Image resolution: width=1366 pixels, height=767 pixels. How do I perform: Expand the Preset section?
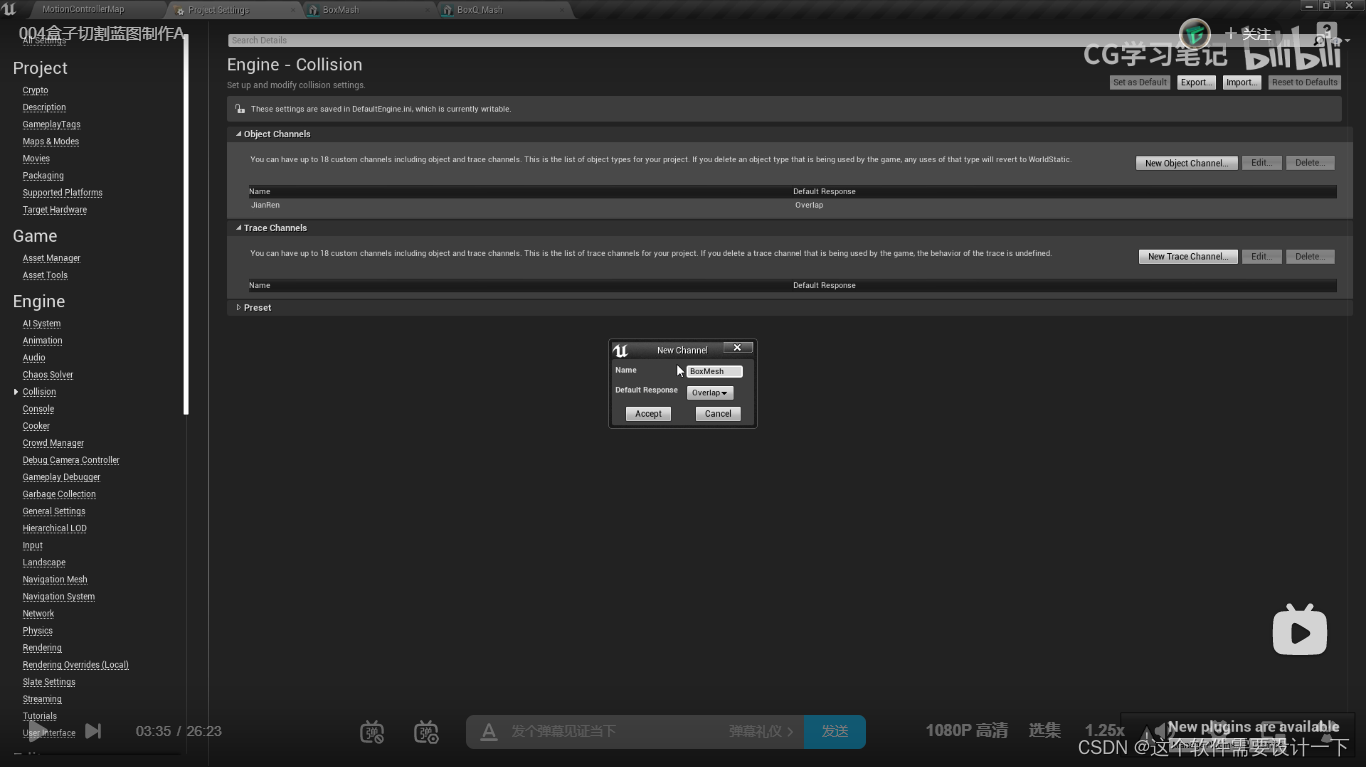point(239,308)
